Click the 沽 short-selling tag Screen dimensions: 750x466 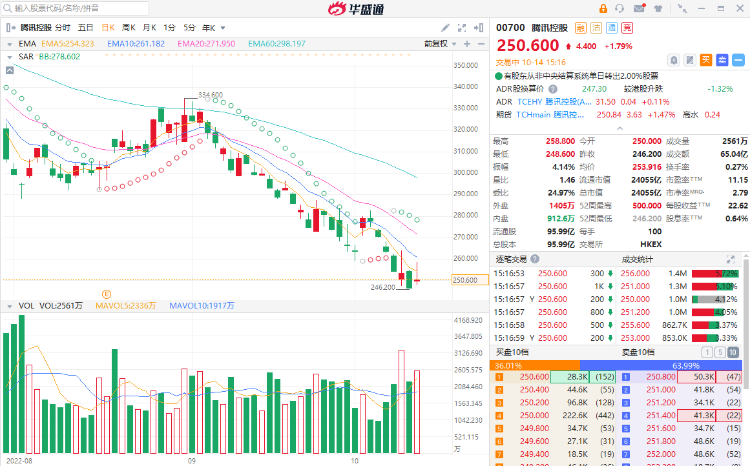596,28
